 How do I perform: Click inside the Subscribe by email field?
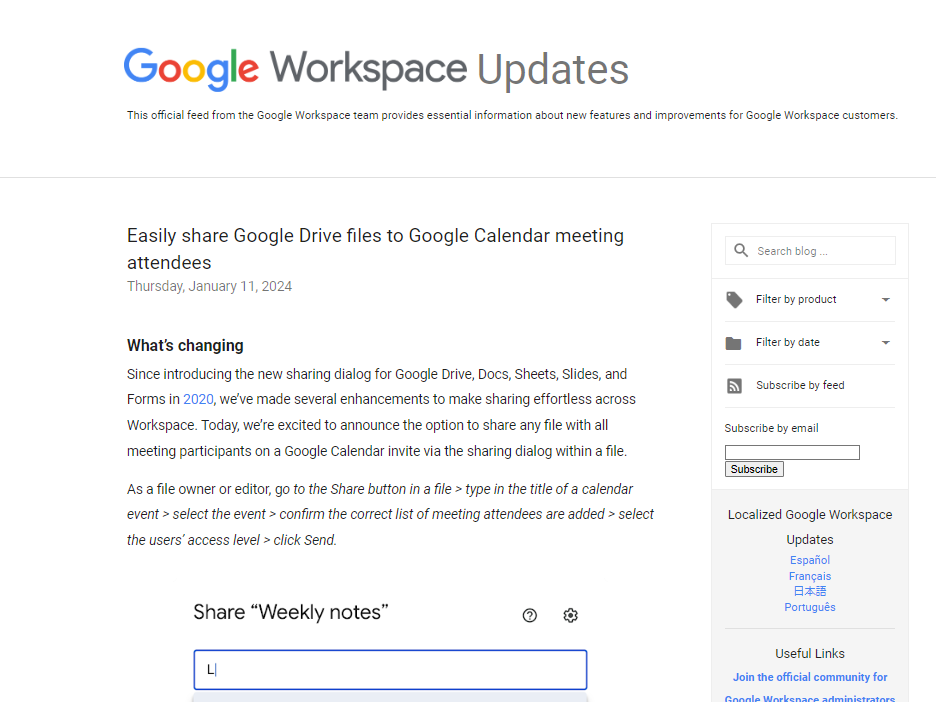click(792, 452)
